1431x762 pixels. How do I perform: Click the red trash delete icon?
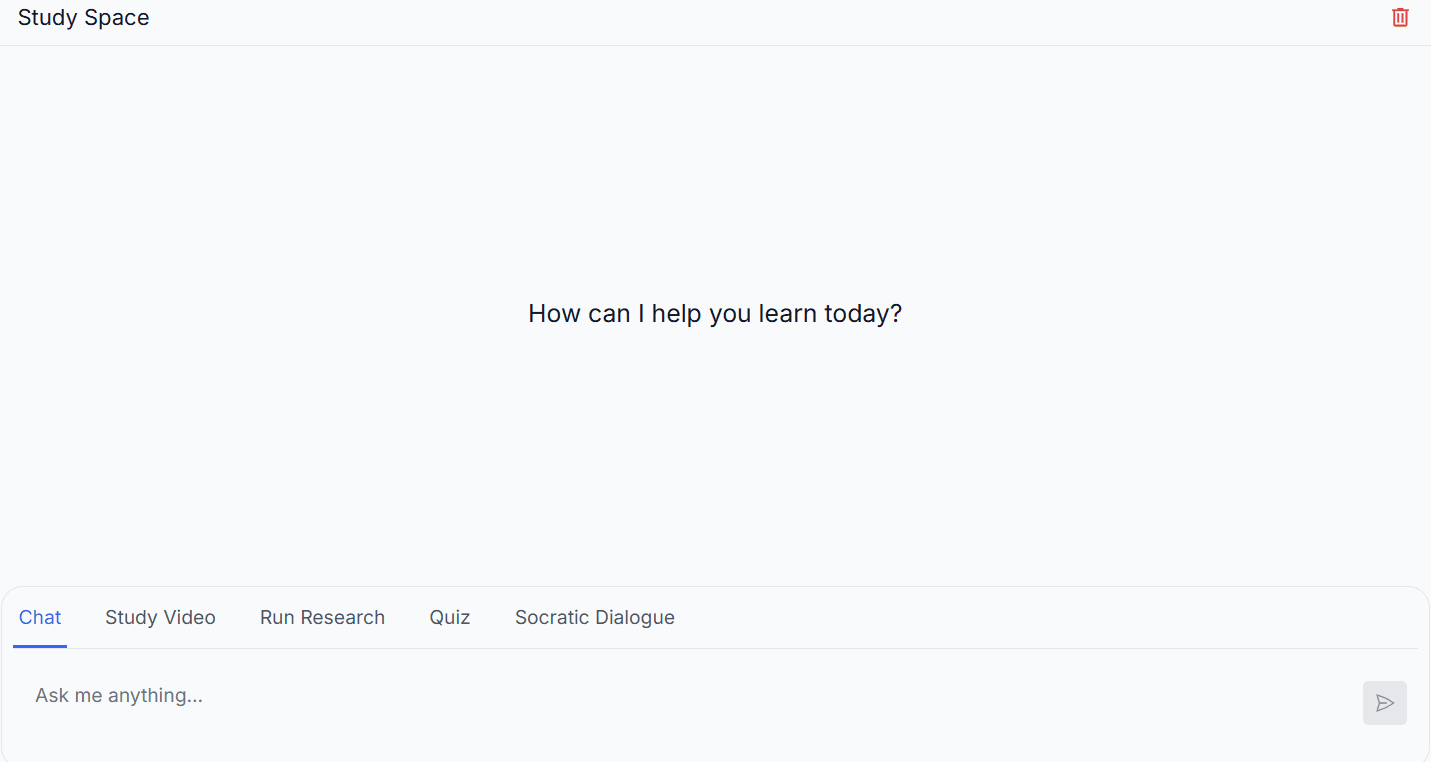pyautogui.click(x=1400, y=17)
